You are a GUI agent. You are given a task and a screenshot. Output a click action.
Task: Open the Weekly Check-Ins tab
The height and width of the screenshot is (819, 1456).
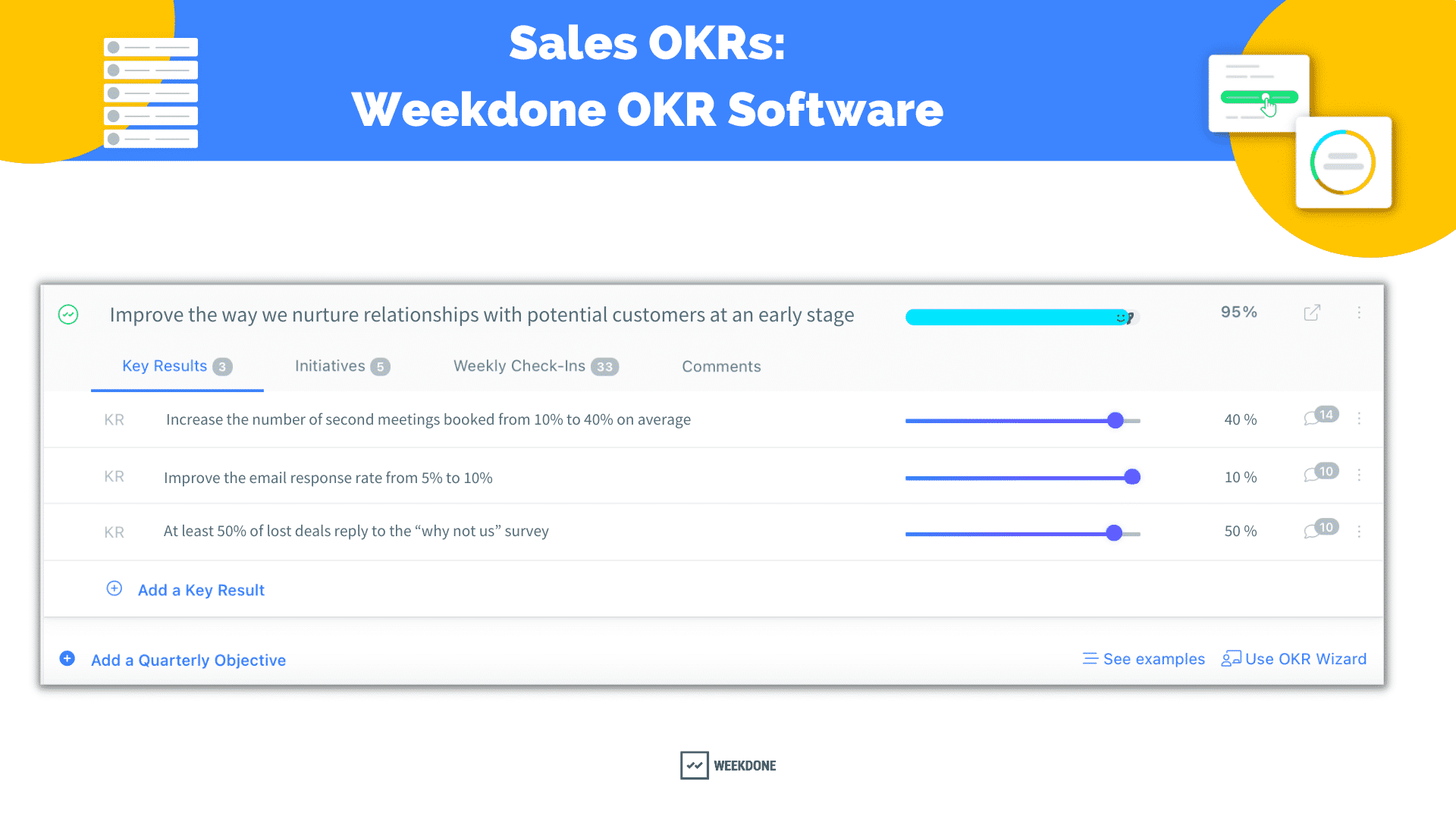click(535, 366)
